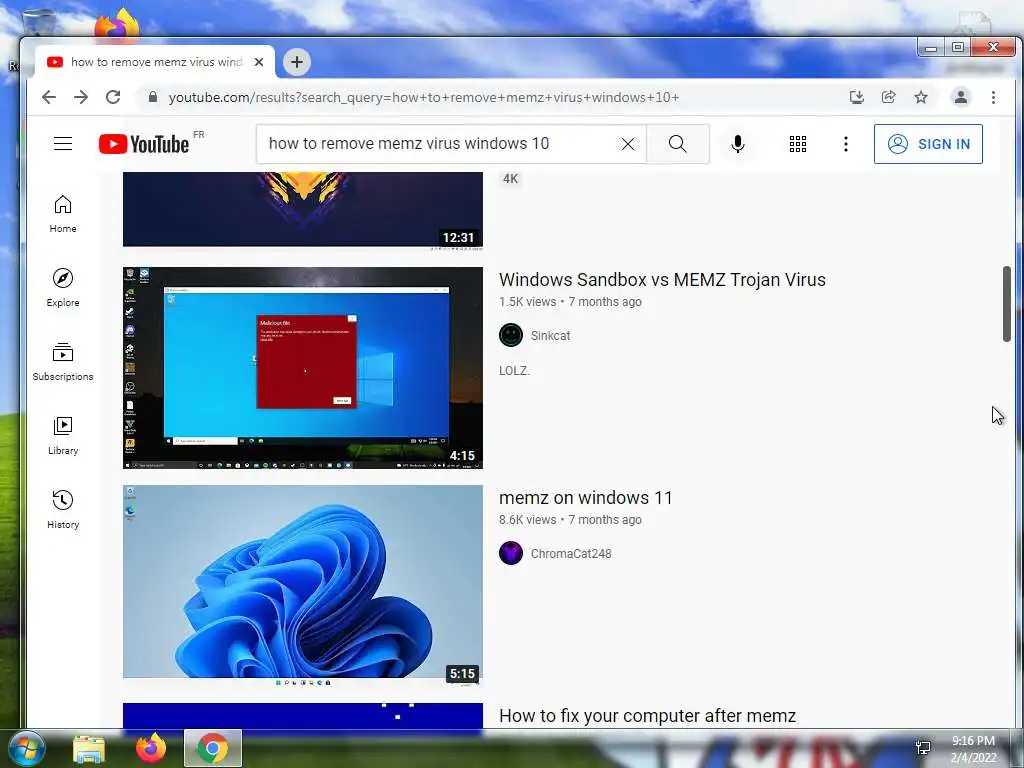Open the Windows Start menu orb
The width and height of the screenshot is (1024, 768).
pyautogui.click(x=26, y=748)
